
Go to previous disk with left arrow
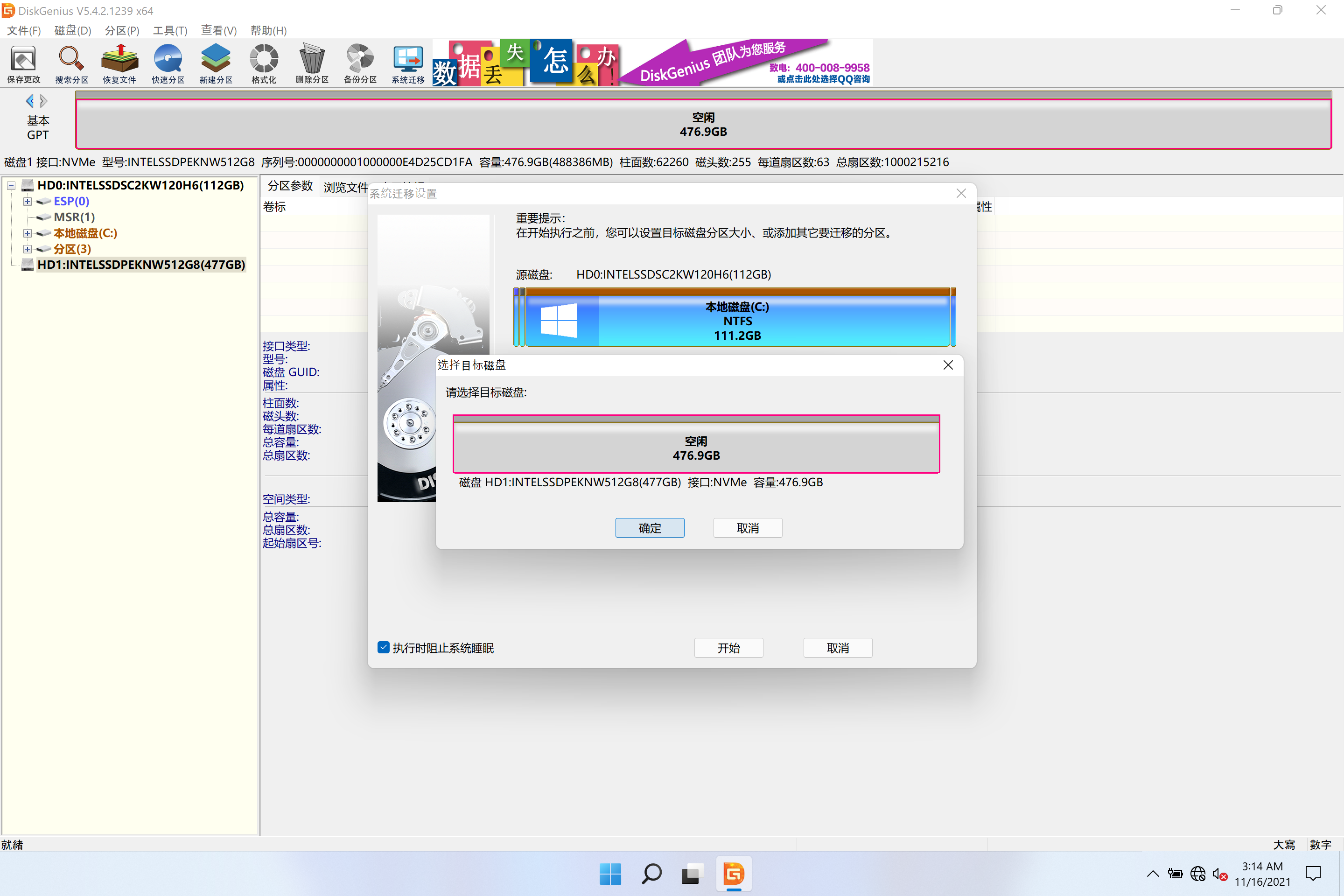[30, 101]
